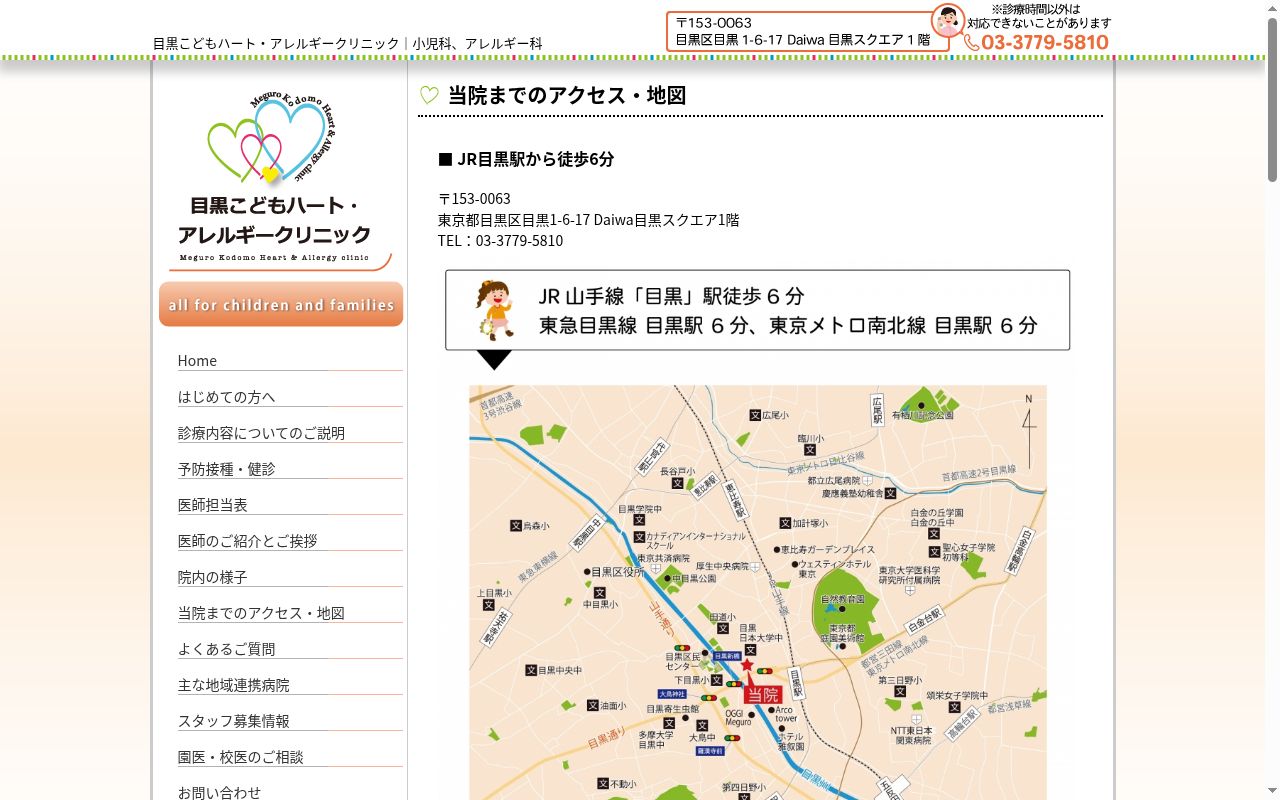This screenshot has width=1280, height=800.
Task: Click the vertical scrollbar thumb
Action: click(1272, 98)
